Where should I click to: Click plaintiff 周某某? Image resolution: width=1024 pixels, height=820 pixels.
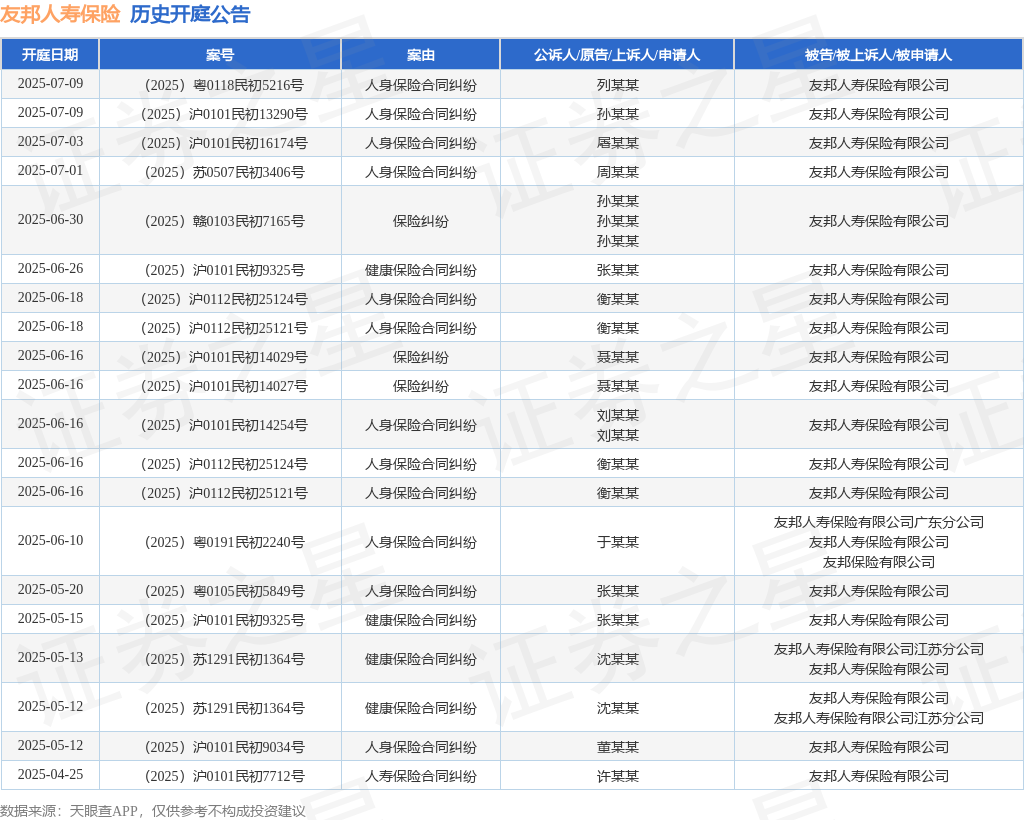tap(618, 172)
